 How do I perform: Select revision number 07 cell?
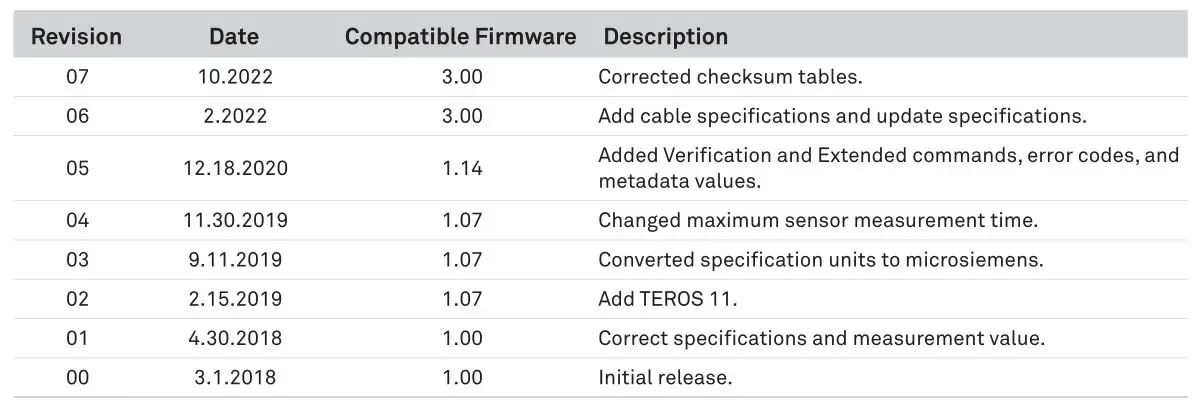coord(77,76)
